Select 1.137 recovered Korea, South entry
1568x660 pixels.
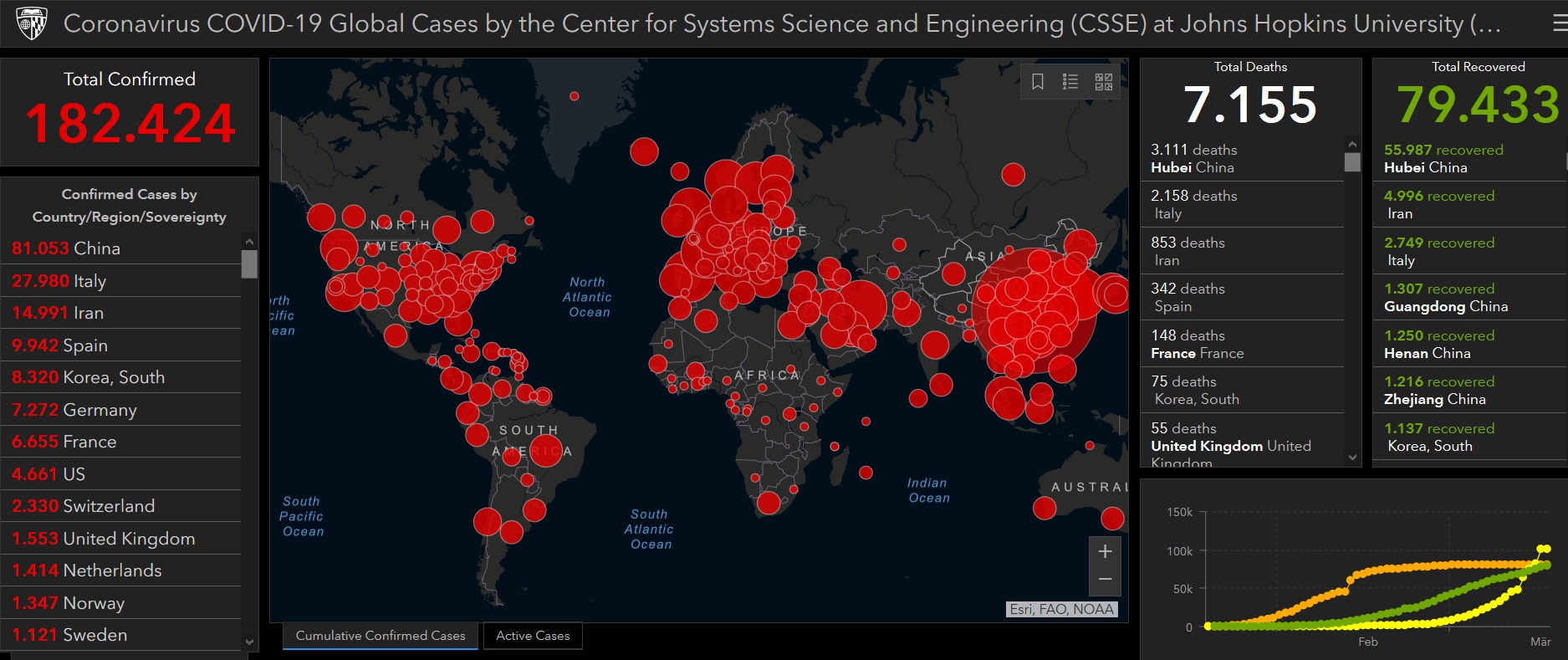(1470, 437)
